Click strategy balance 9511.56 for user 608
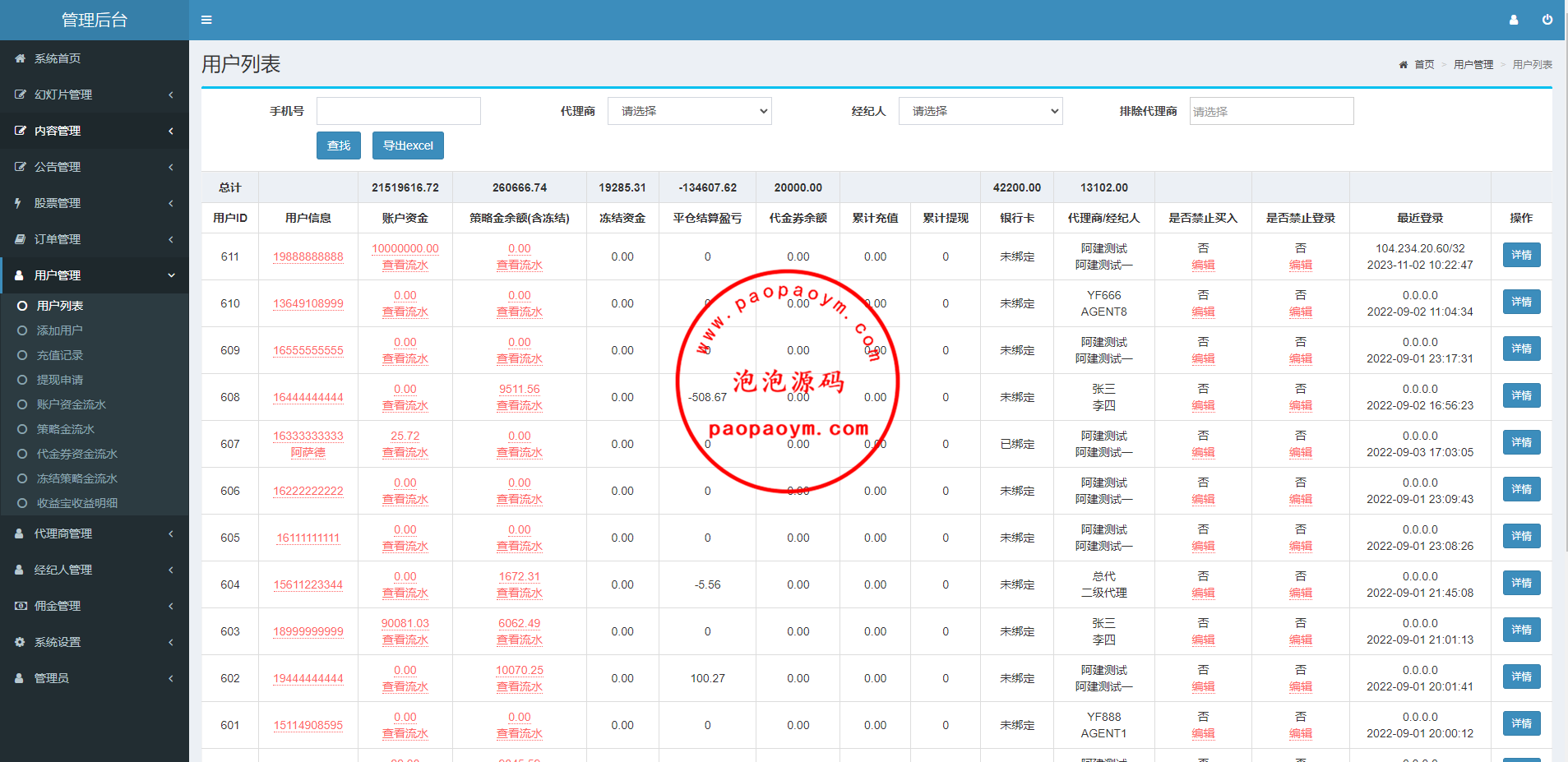1568x762 pixels. tap(520, 389)
